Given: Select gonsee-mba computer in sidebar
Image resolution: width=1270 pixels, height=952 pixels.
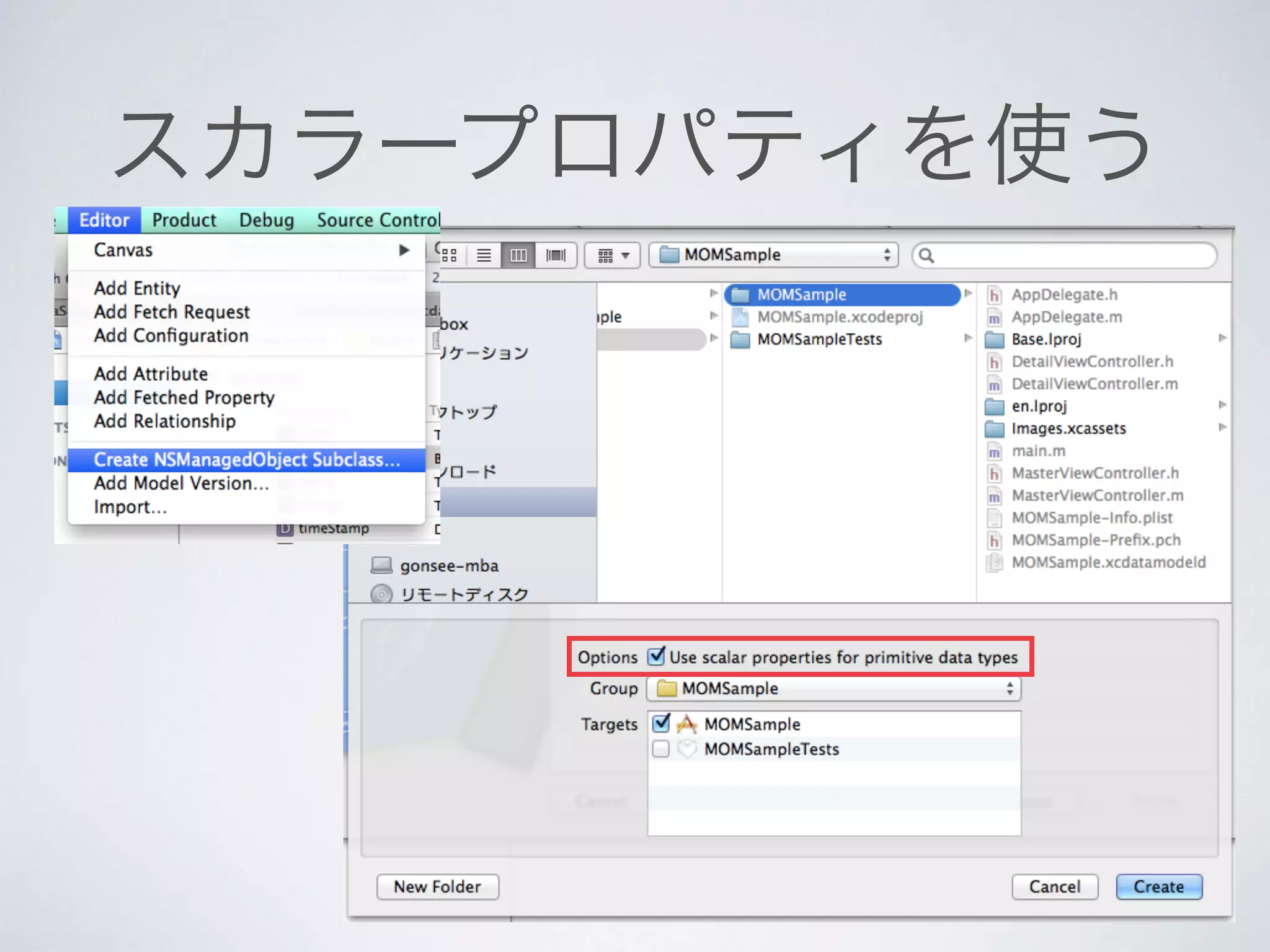Looking at the screenshot, I should point(449,566).
